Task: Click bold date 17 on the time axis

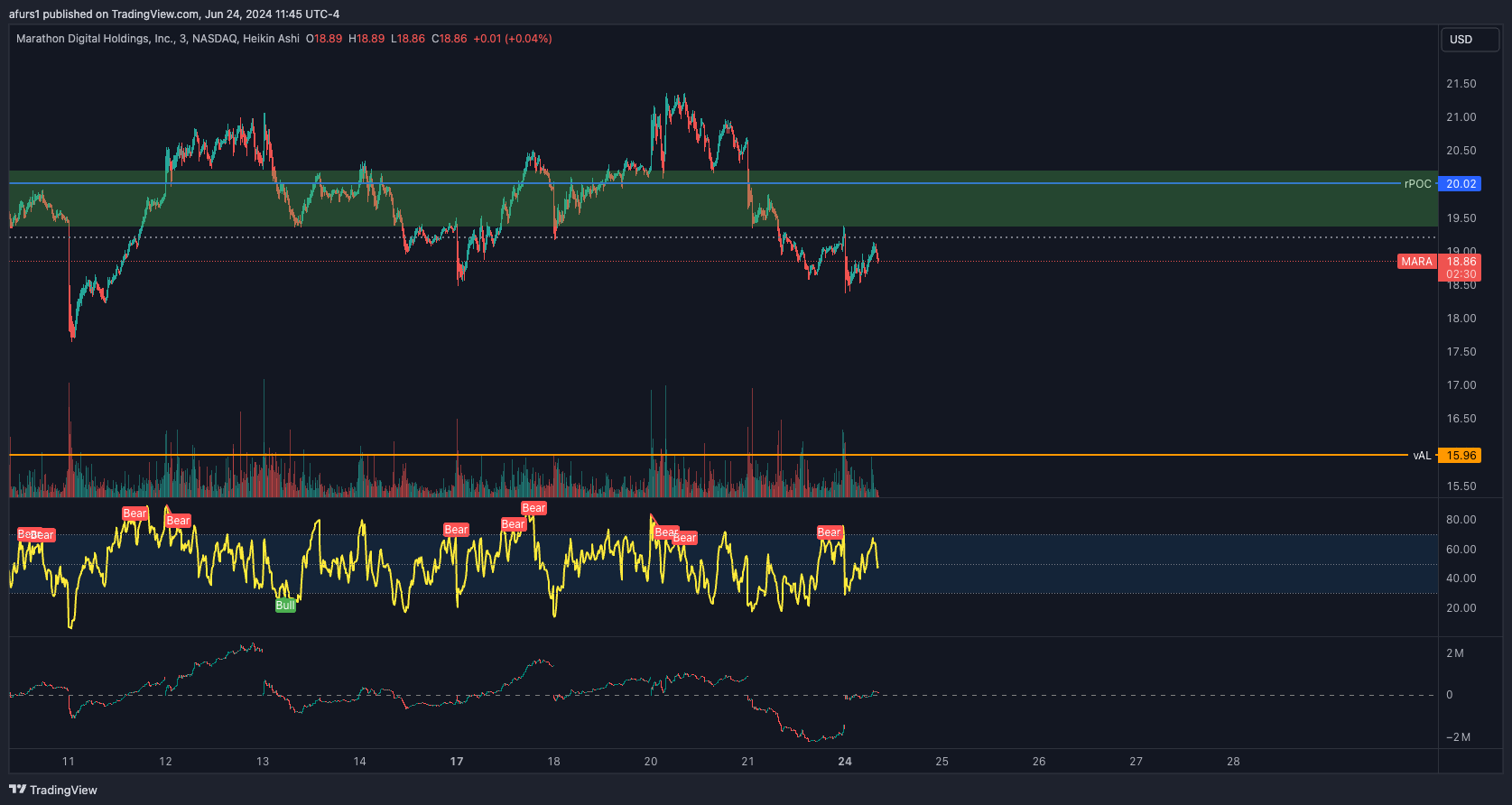Action: point(457,762)
